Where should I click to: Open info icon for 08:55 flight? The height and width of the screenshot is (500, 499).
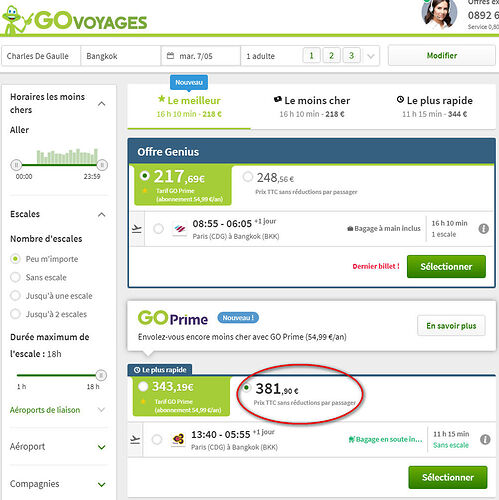click(483, 229)
